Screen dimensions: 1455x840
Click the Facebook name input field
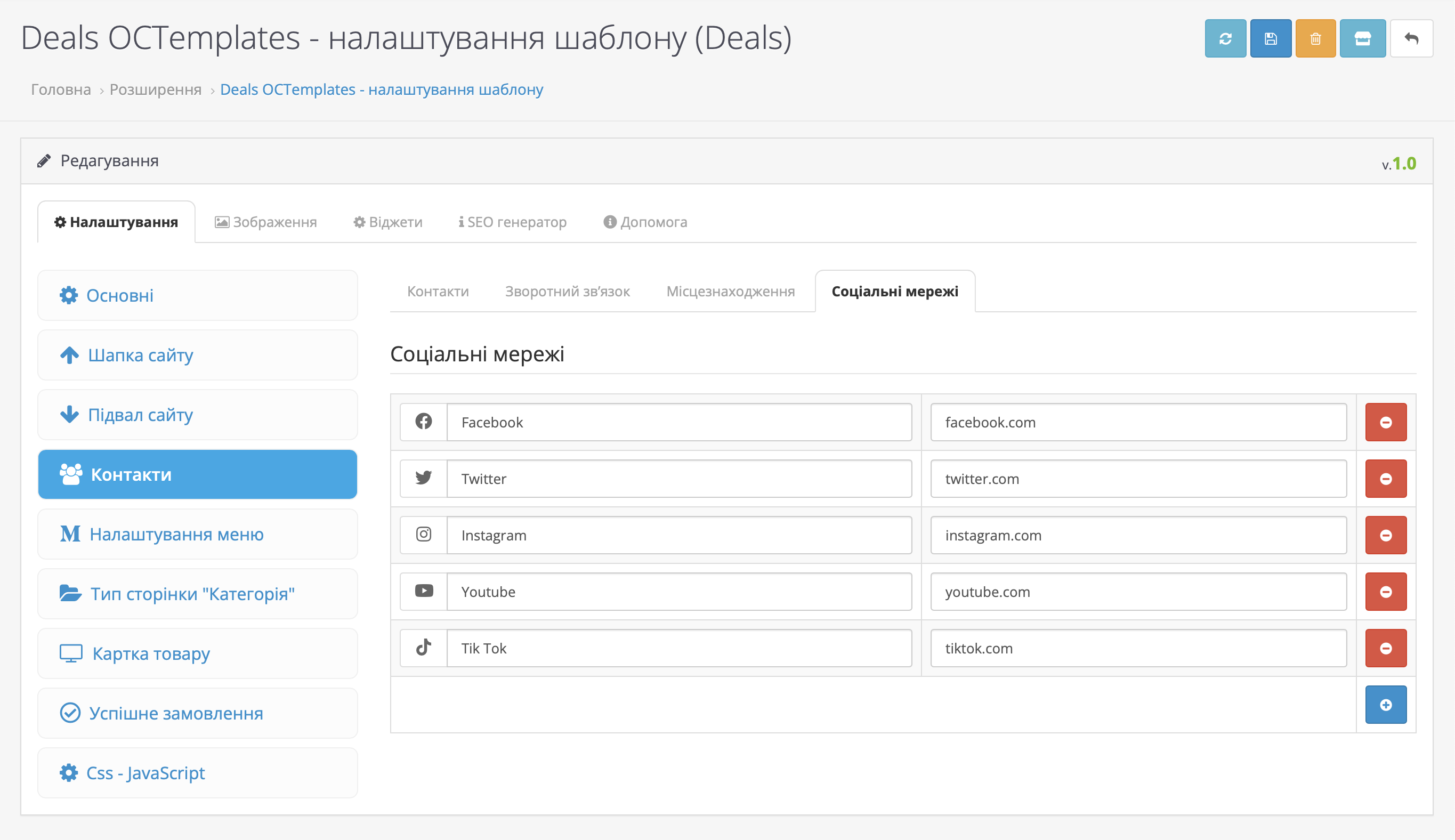click(679, 422)
